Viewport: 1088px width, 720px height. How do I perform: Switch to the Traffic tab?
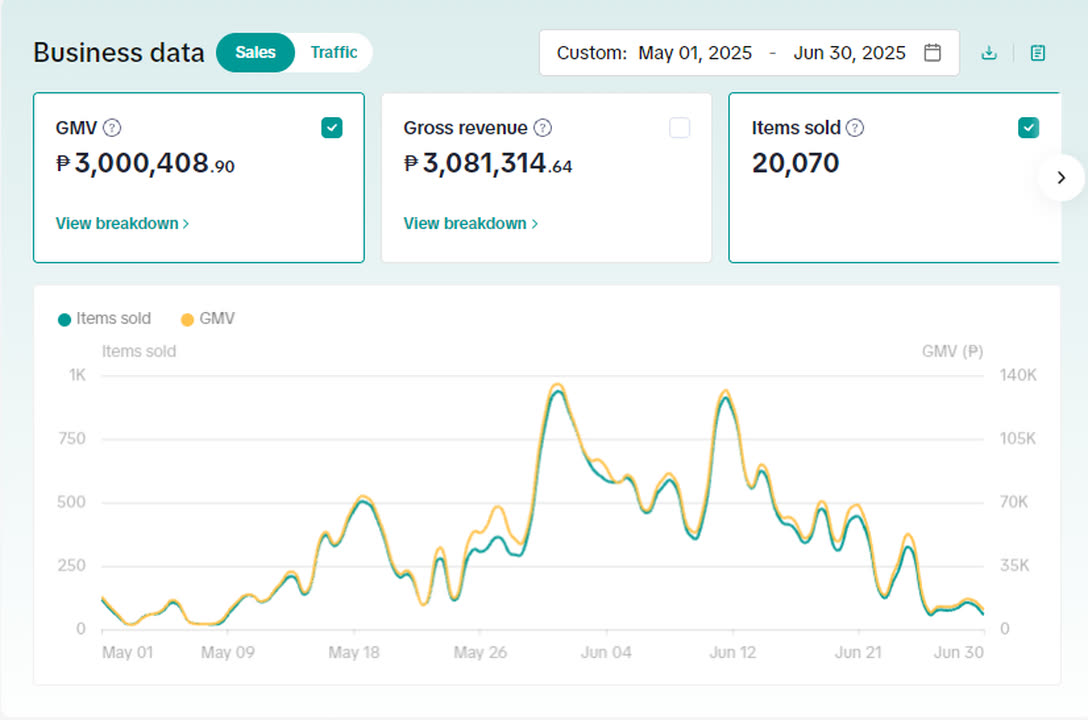(334, 53)
